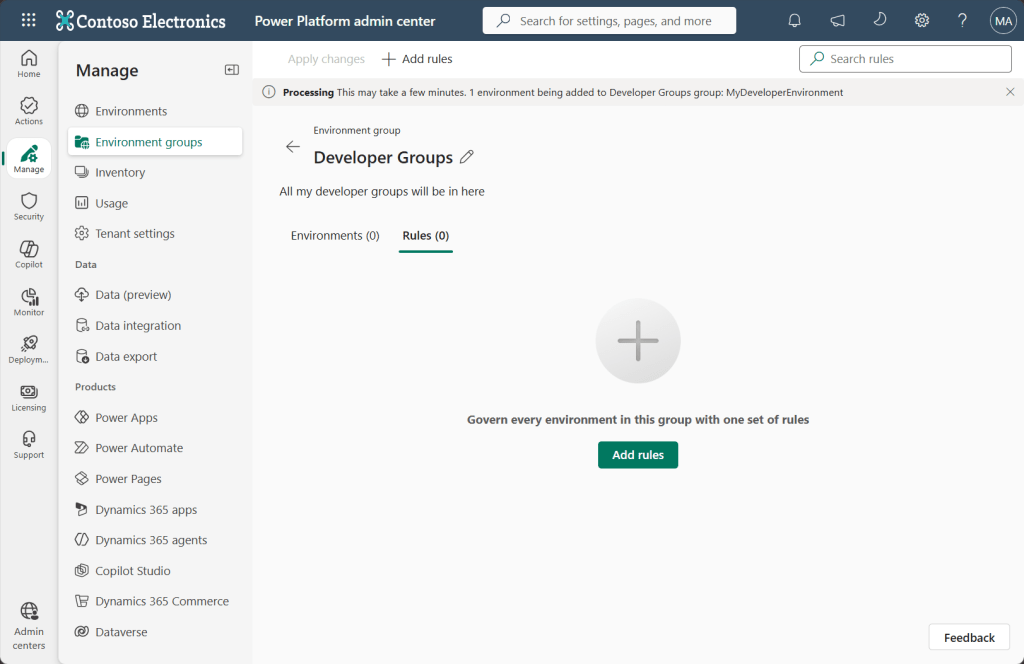Click Add rules in command bar

(417, 59)
